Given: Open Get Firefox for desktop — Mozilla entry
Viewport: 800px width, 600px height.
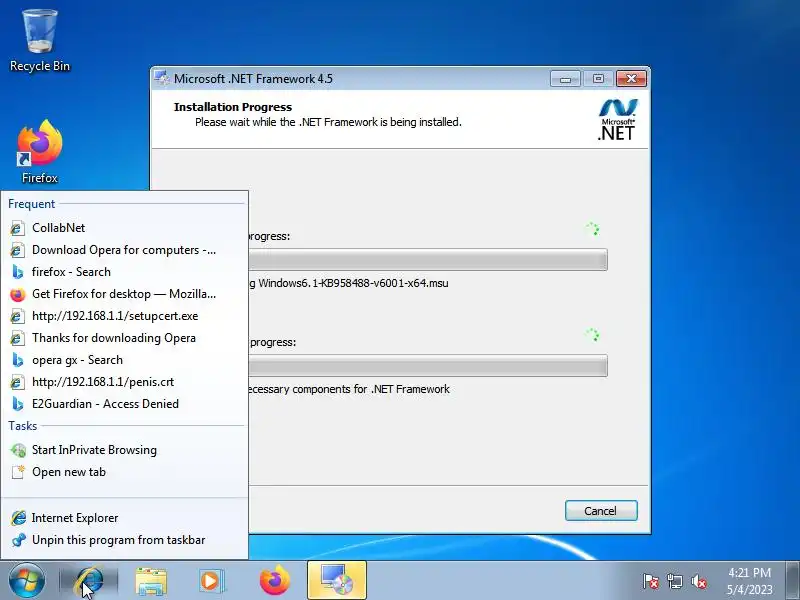Looking at the screenshot, I should [x=125, y=293].
